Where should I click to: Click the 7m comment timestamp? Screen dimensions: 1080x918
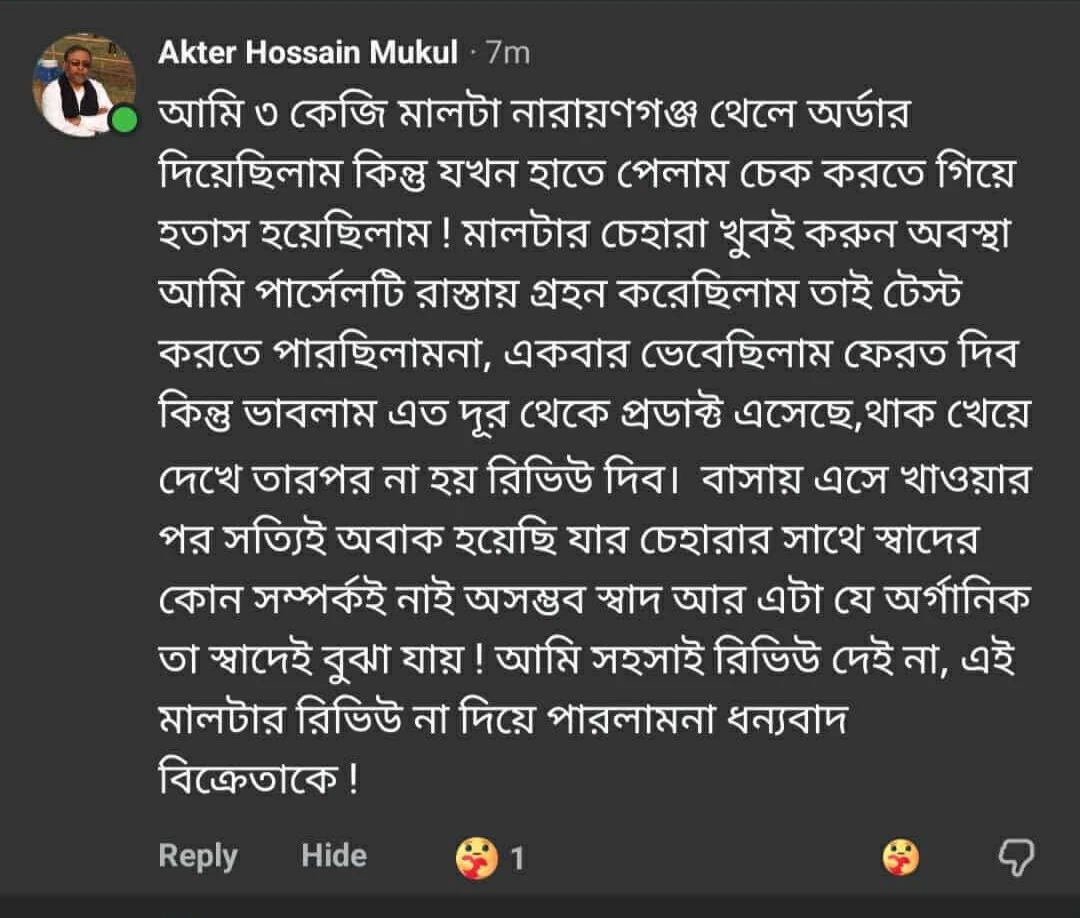pyautogui.click(x=507, y=53)
